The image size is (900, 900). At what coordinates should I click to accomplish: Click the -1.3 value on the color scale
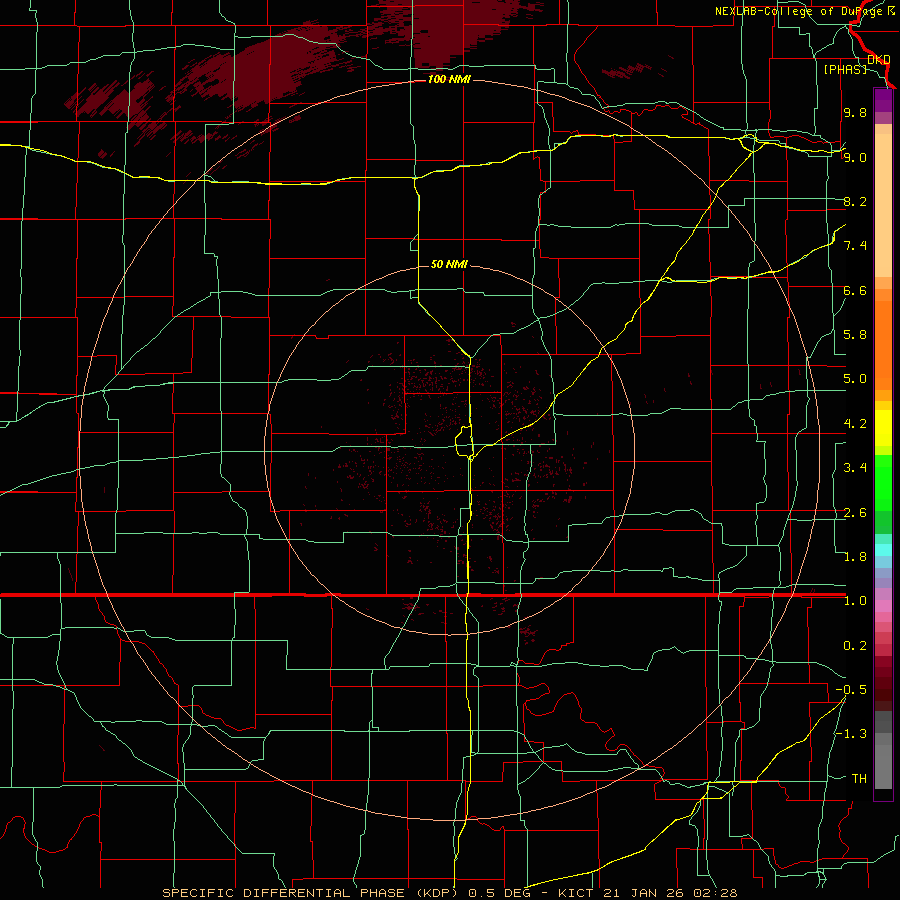click(851, 734)
